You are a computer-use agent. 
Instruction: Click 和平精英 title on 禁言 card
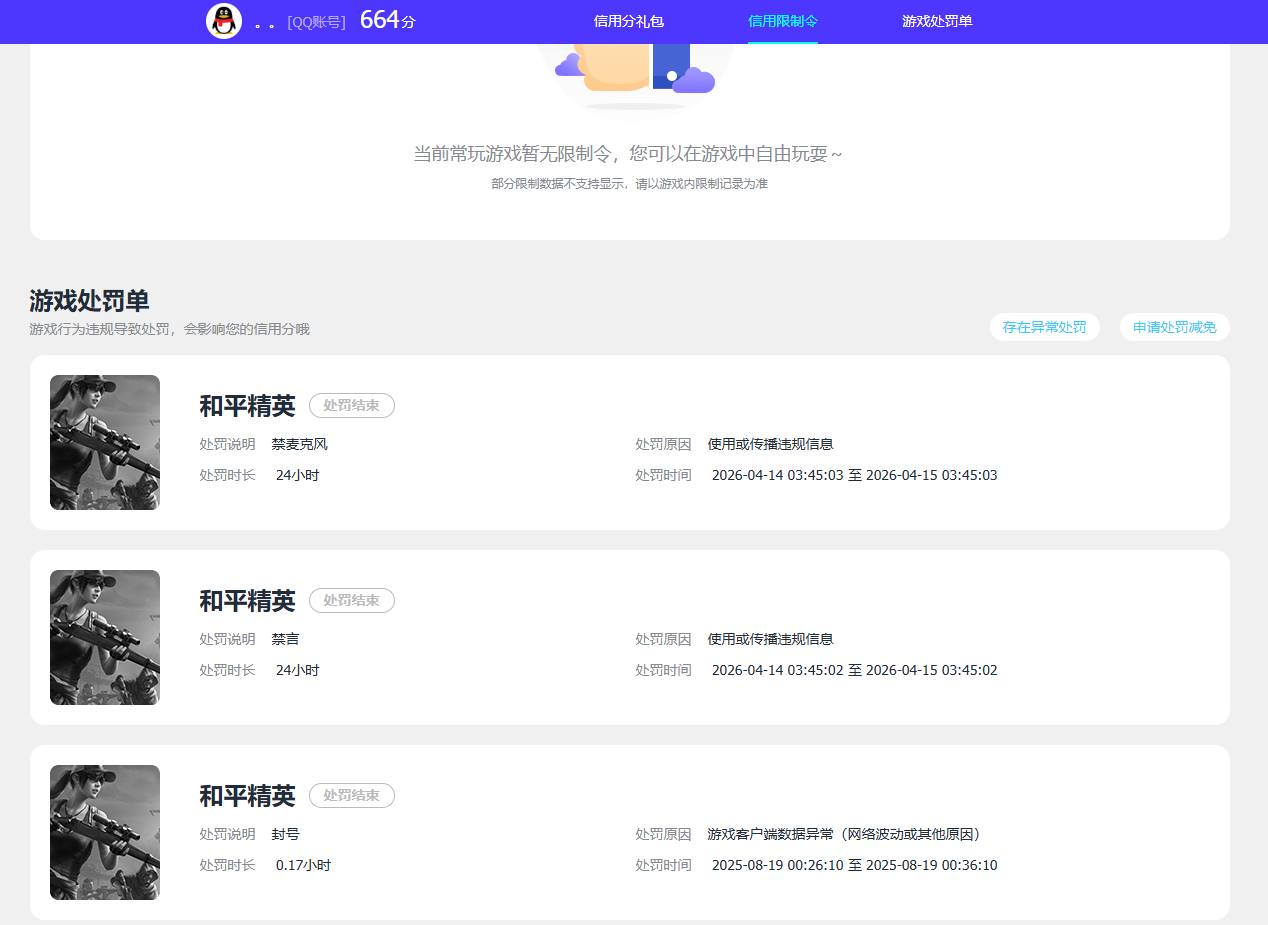(247, 600)
